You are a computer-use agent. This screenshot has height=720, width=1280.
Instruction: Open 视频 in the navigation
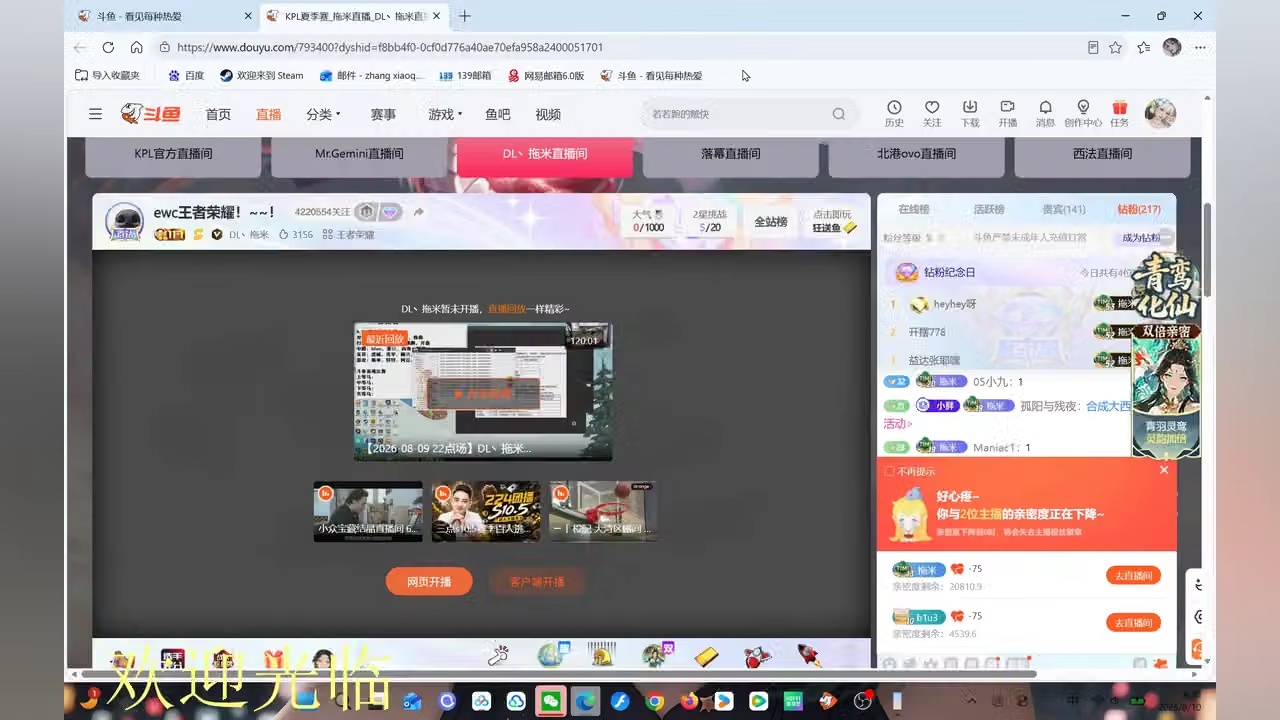pyautogui.click(x=548, y=114)
